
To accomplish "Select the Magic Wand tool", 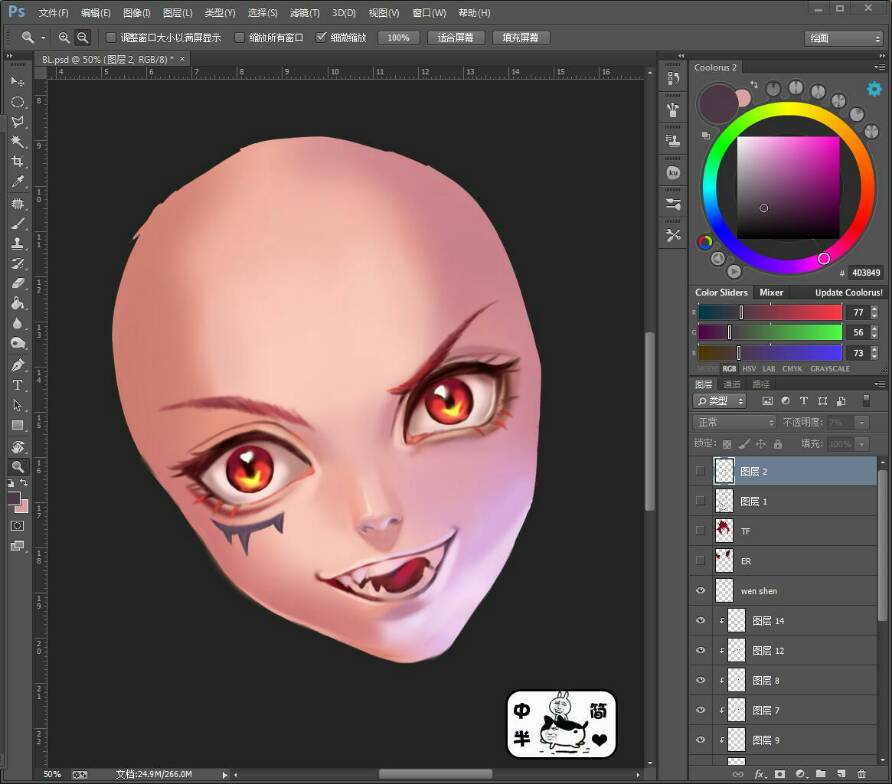I will [18, 142].
